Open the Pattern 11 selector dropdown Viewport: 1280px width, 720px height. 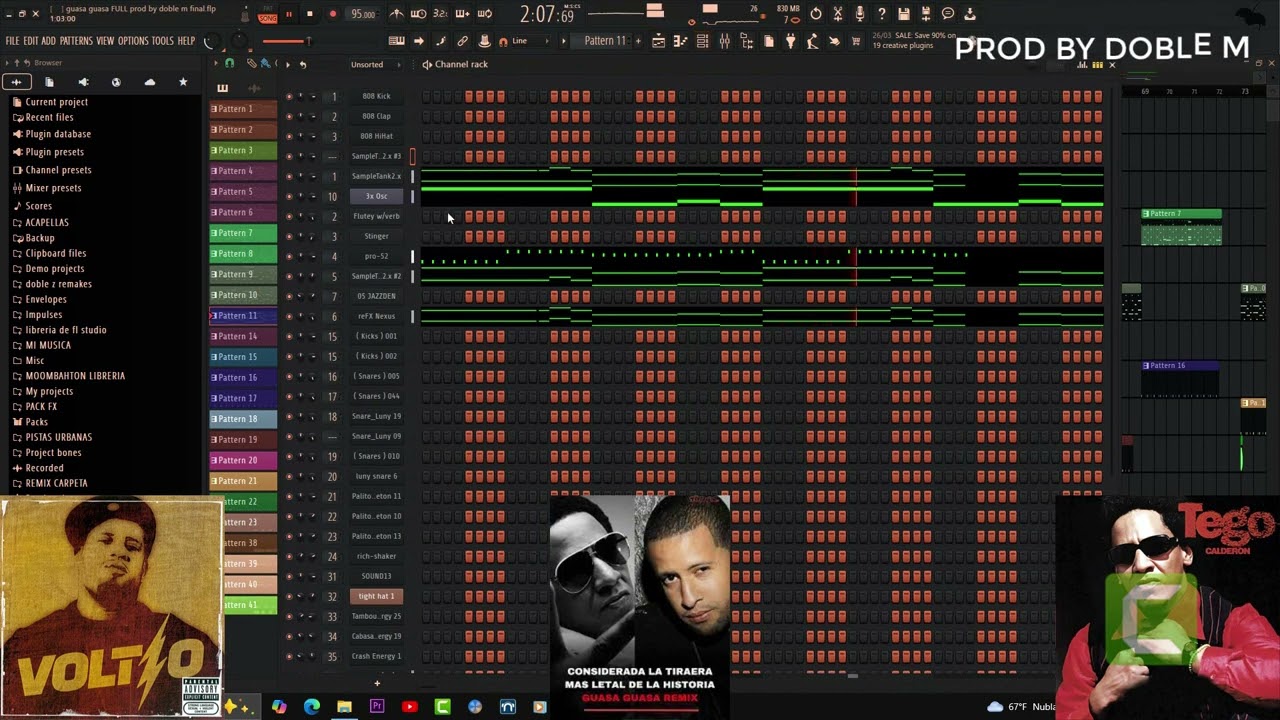606,41
